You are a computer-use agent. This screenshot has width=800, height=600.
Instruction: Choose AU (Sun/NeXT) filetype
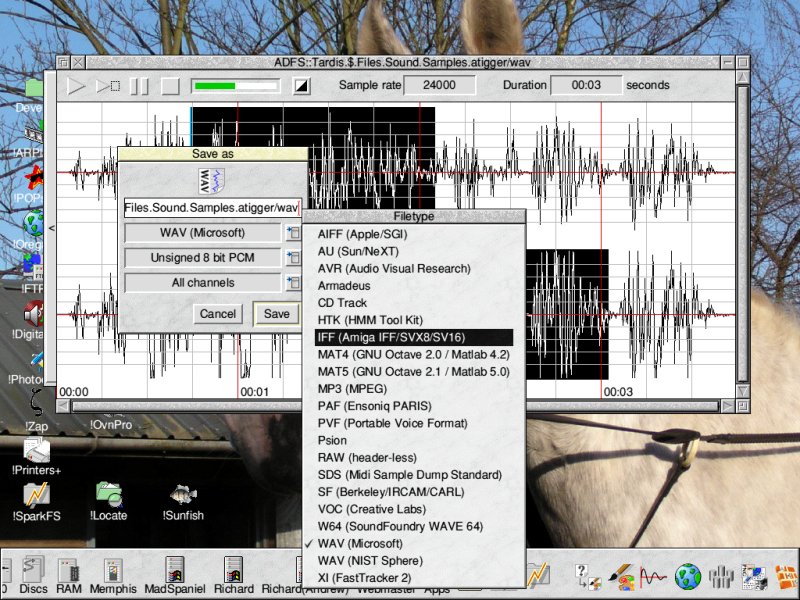(413, 252)
